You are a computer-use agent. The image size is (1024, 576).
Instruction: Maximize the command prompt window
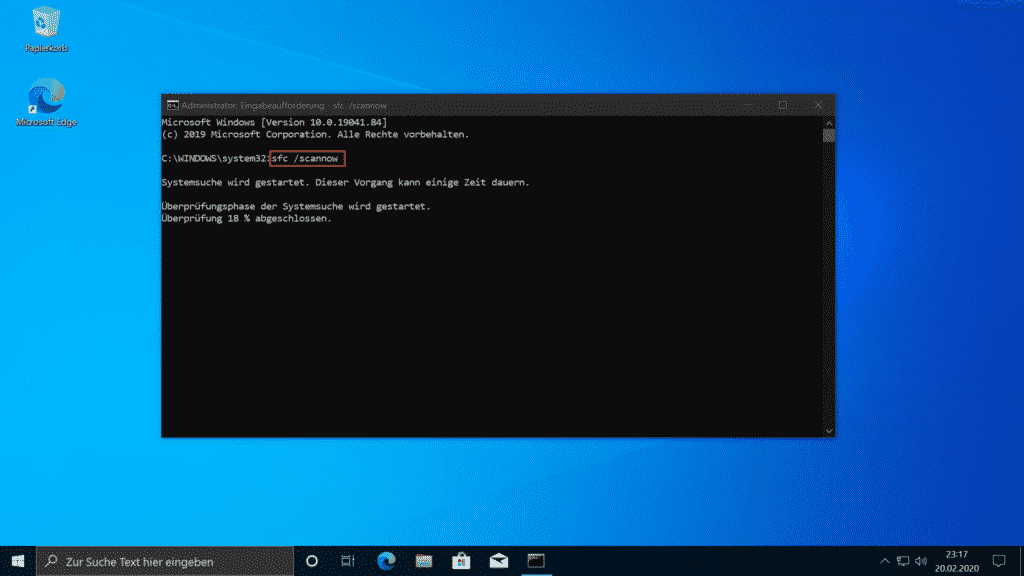[x=782, y=105]
